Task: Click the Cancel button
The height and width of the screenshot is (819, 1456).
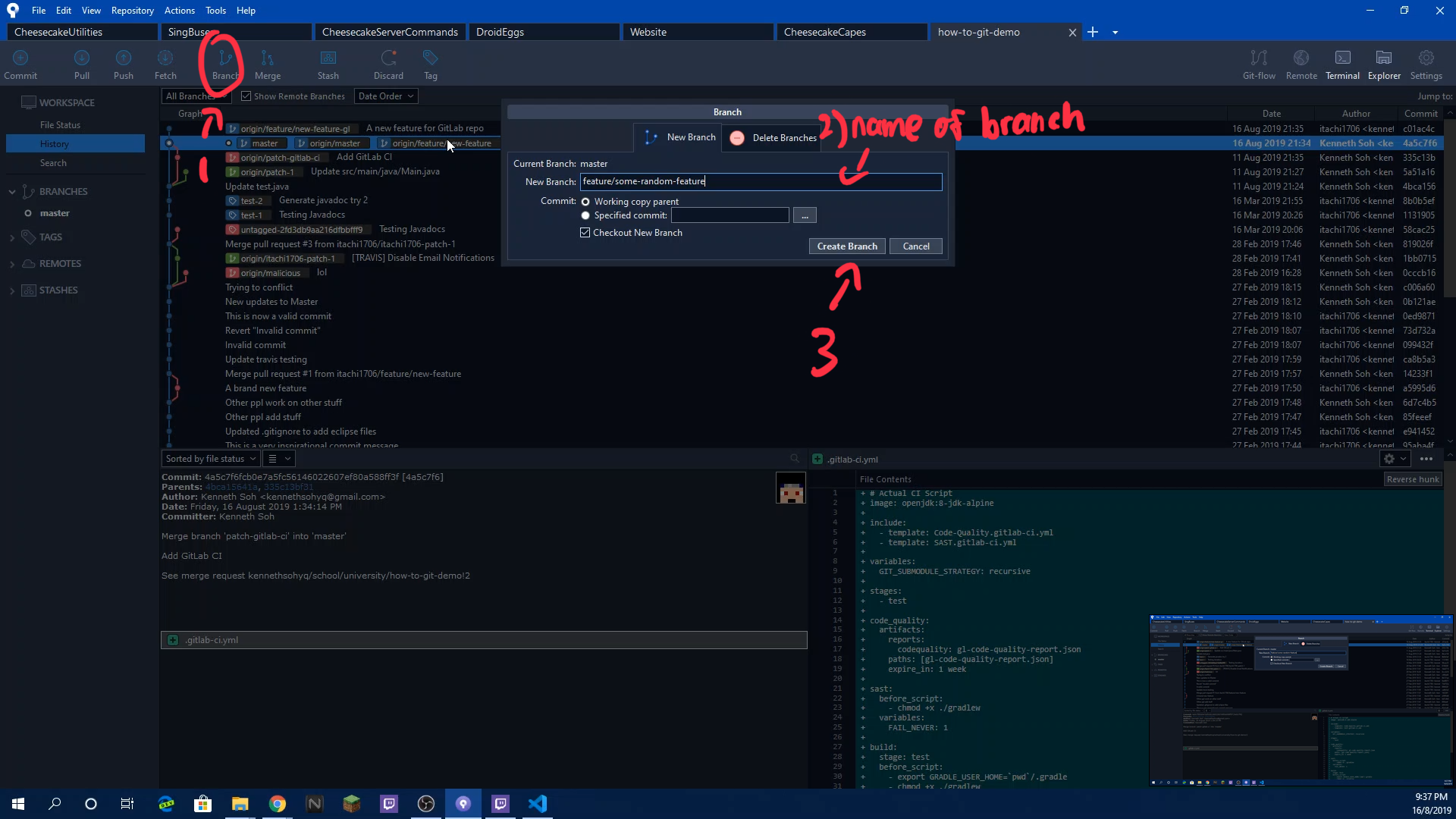Action: pyautogui.click(x=915, y=246)
